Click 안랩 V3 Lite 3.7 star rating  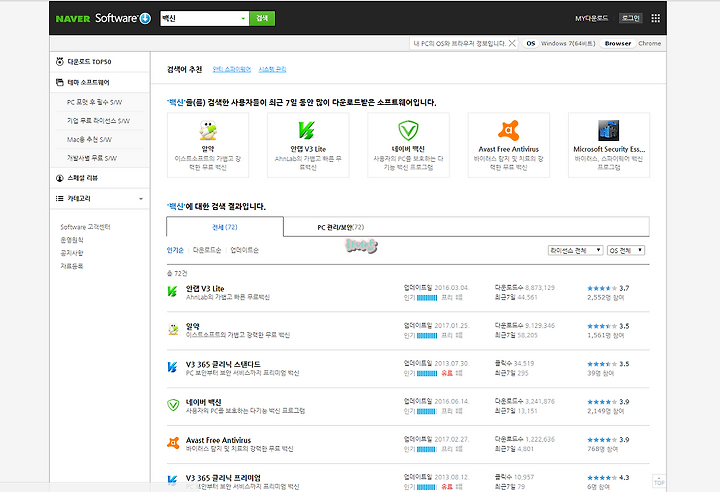608,288
